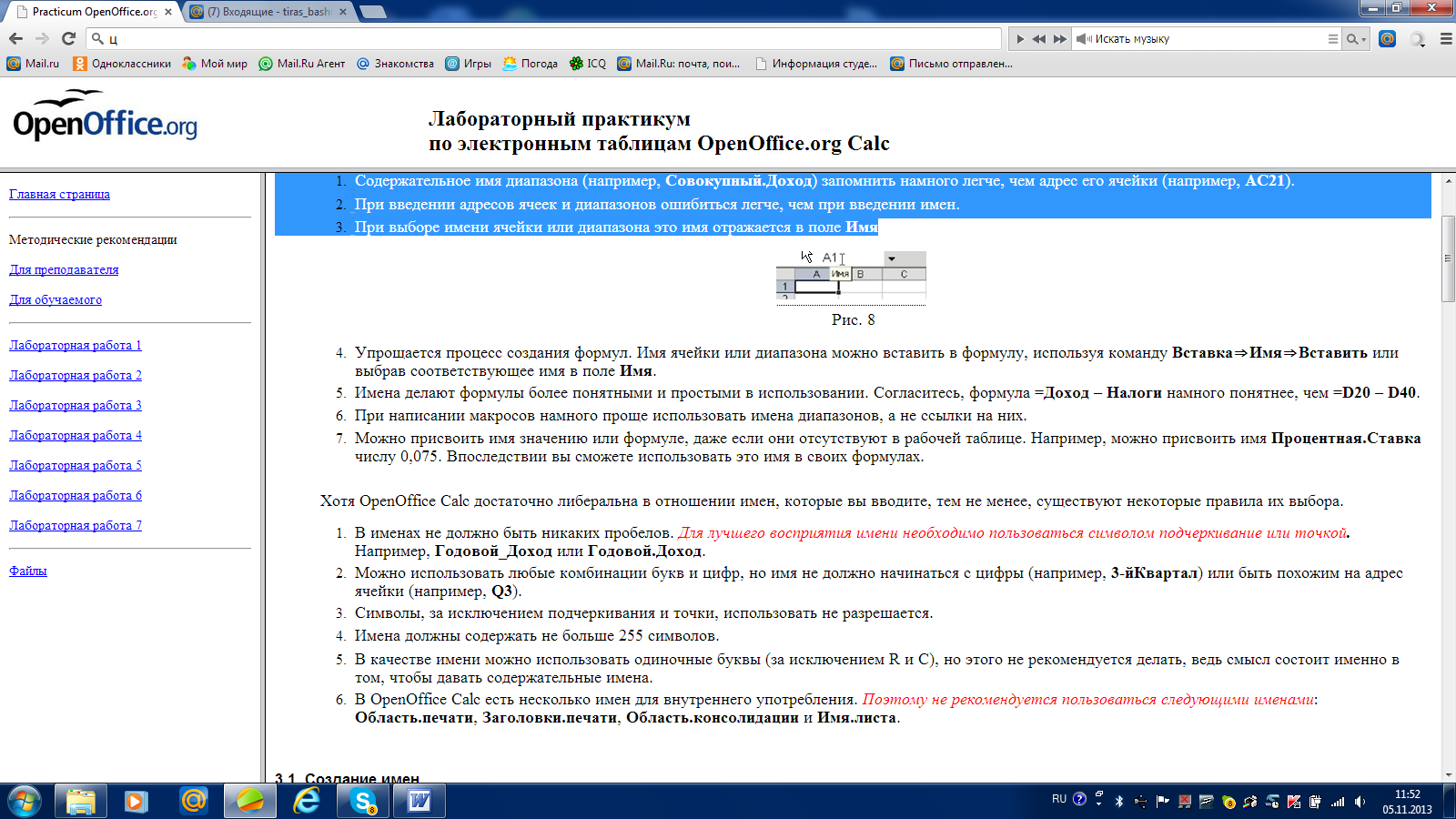Click the rewind button in music toolbar
1456x819 pixels.
coord(1039,39)
